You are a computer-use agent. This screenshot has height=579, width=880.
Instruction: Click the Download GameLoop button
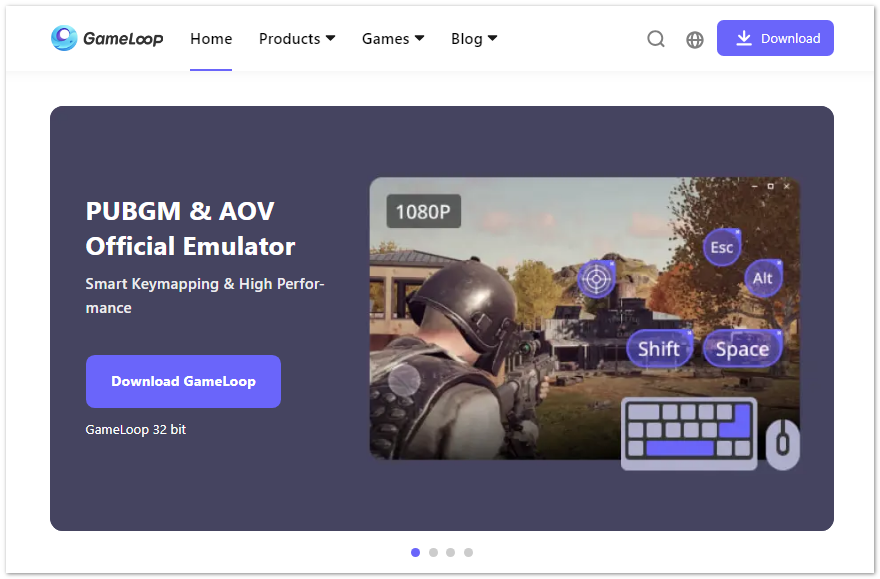(184, 382)
